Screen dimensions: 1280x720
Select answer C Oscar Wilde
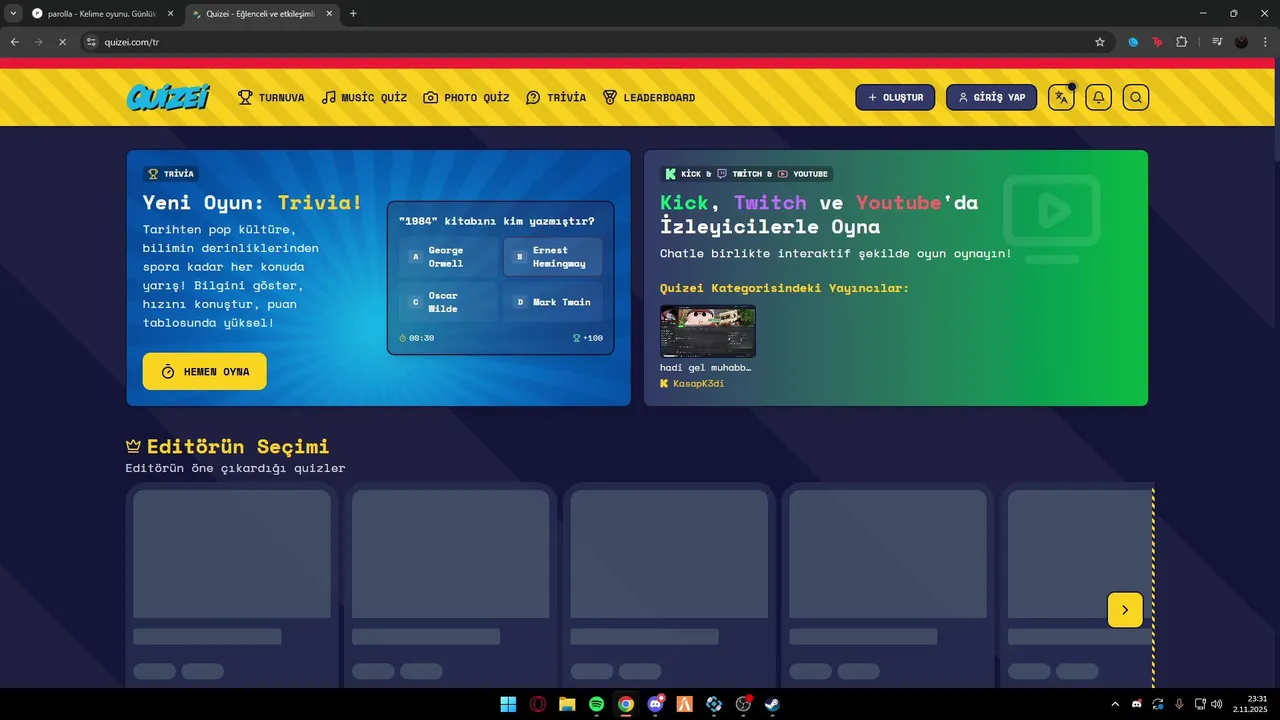(x=447, y=302)
